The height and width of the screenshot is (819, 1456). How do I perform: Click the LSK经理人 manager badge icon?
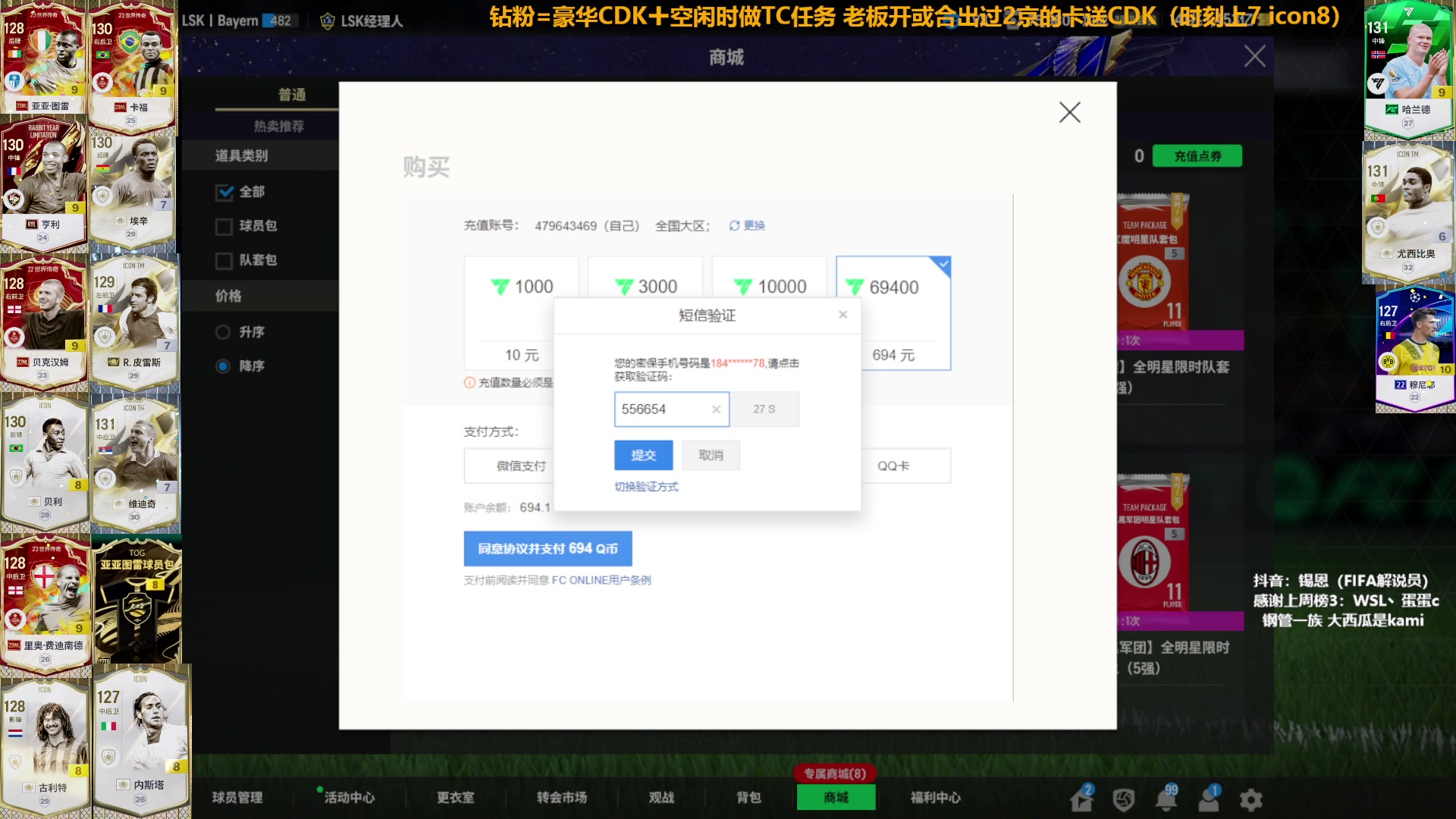(x=328, y=21)
